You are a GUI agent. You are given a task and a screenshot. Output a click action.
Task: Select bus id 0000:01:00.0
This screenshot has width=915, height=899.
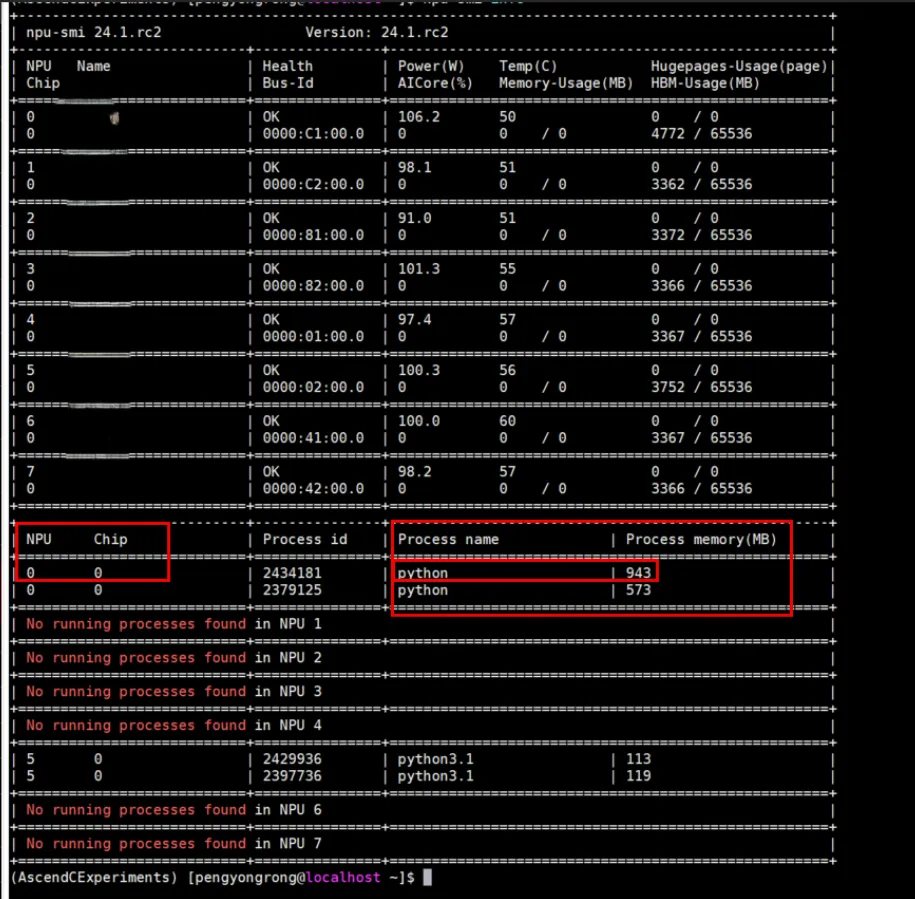313,337
